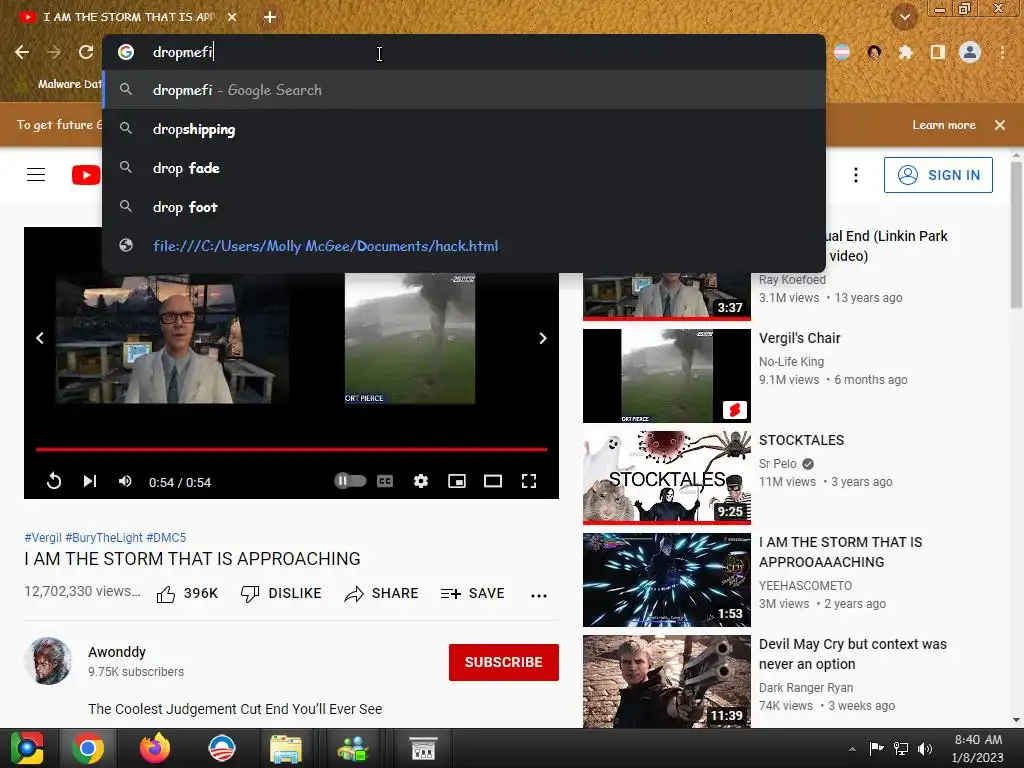Image resolution: width=1024 pixels, height=768 pixels.
Task: Open a new browser tab
Action: click(270, 18)
